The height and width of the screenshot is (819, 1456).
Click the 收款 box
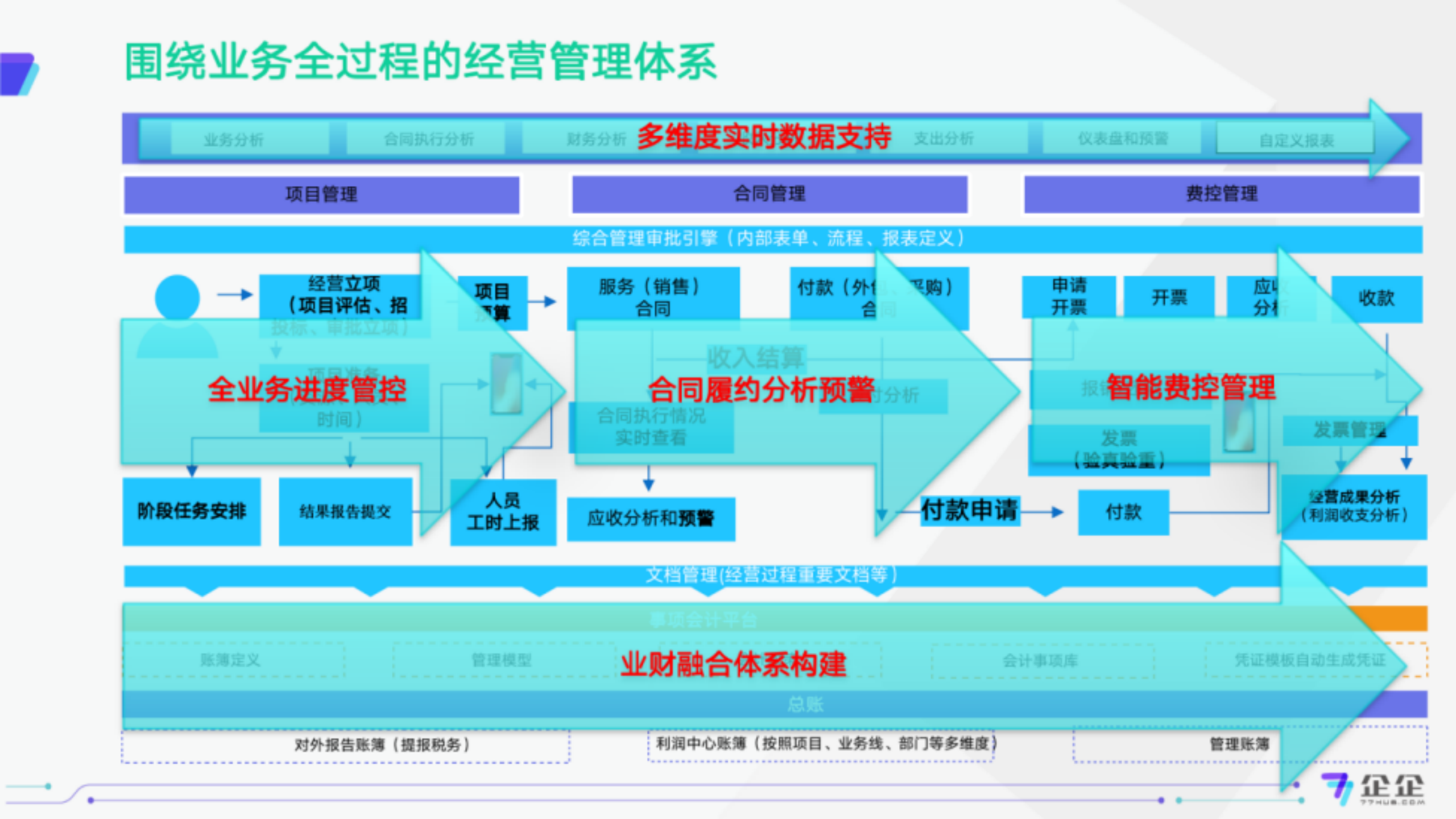[1376, 298]
